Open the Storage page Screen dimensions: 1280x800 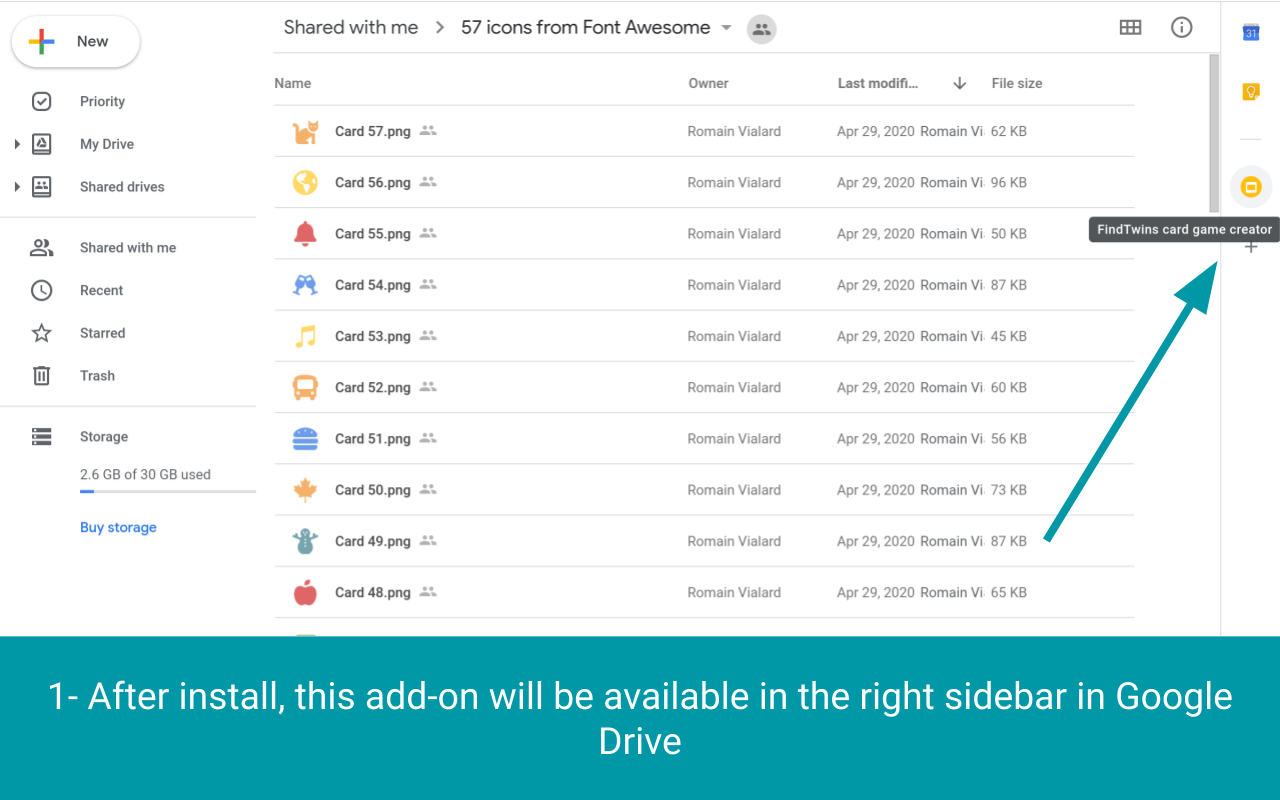point(104,437)
